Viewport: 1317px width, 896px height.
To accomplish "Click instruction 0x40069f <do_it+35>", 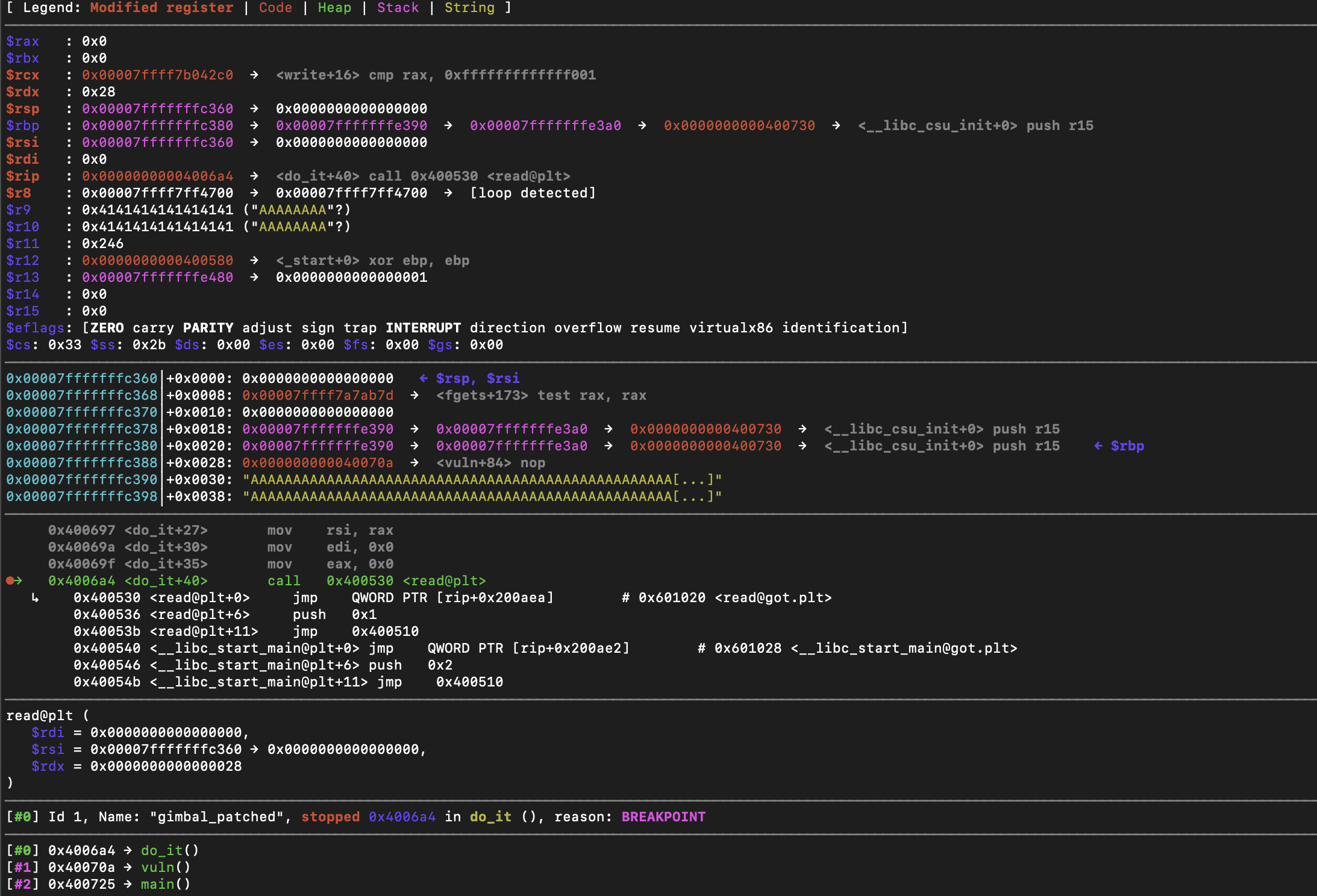I will [x=221, y=564].
